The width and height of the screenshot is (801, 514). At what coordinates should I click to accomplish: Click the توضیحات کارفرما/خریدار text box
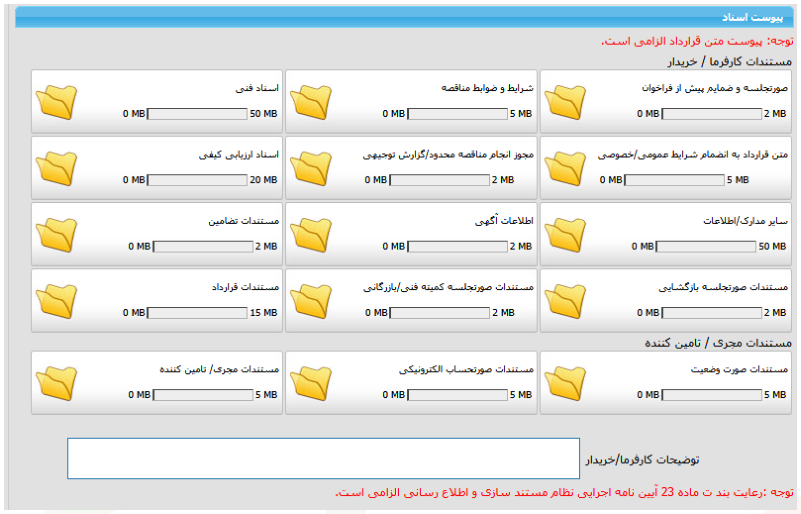coord(323,458)
